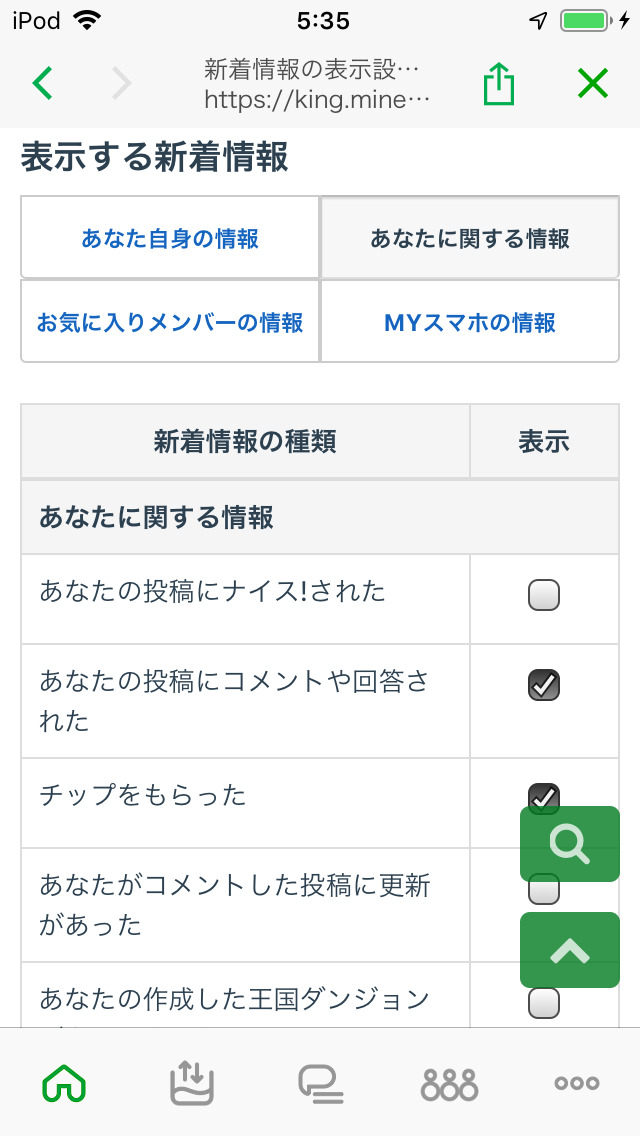Tap the browser back arrow
640x1136 pixels.
pyautogui.click(x=43, y=84)
